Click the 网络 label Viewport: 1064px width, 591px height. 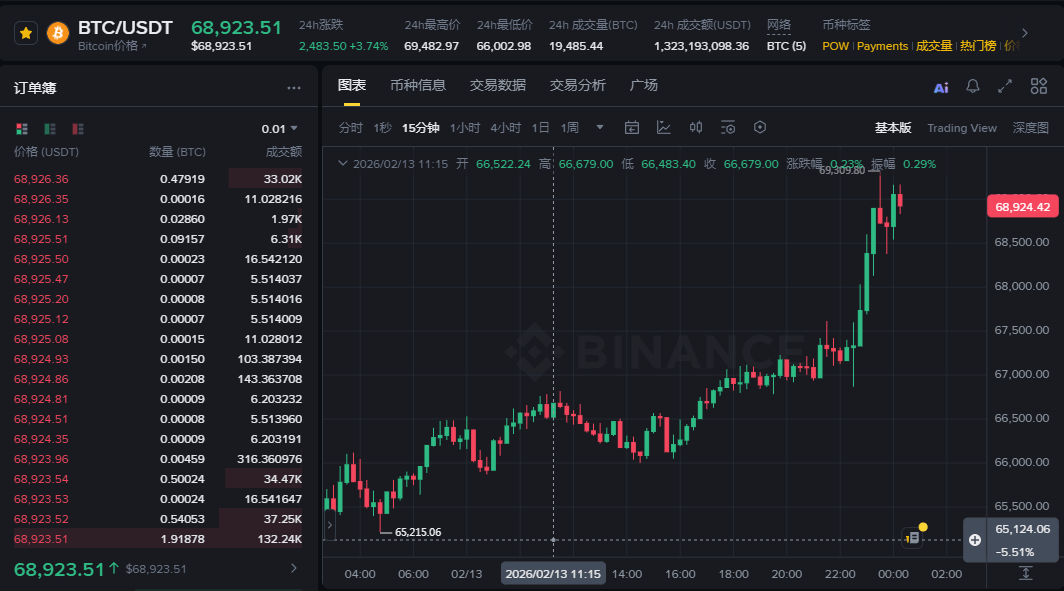779,25
